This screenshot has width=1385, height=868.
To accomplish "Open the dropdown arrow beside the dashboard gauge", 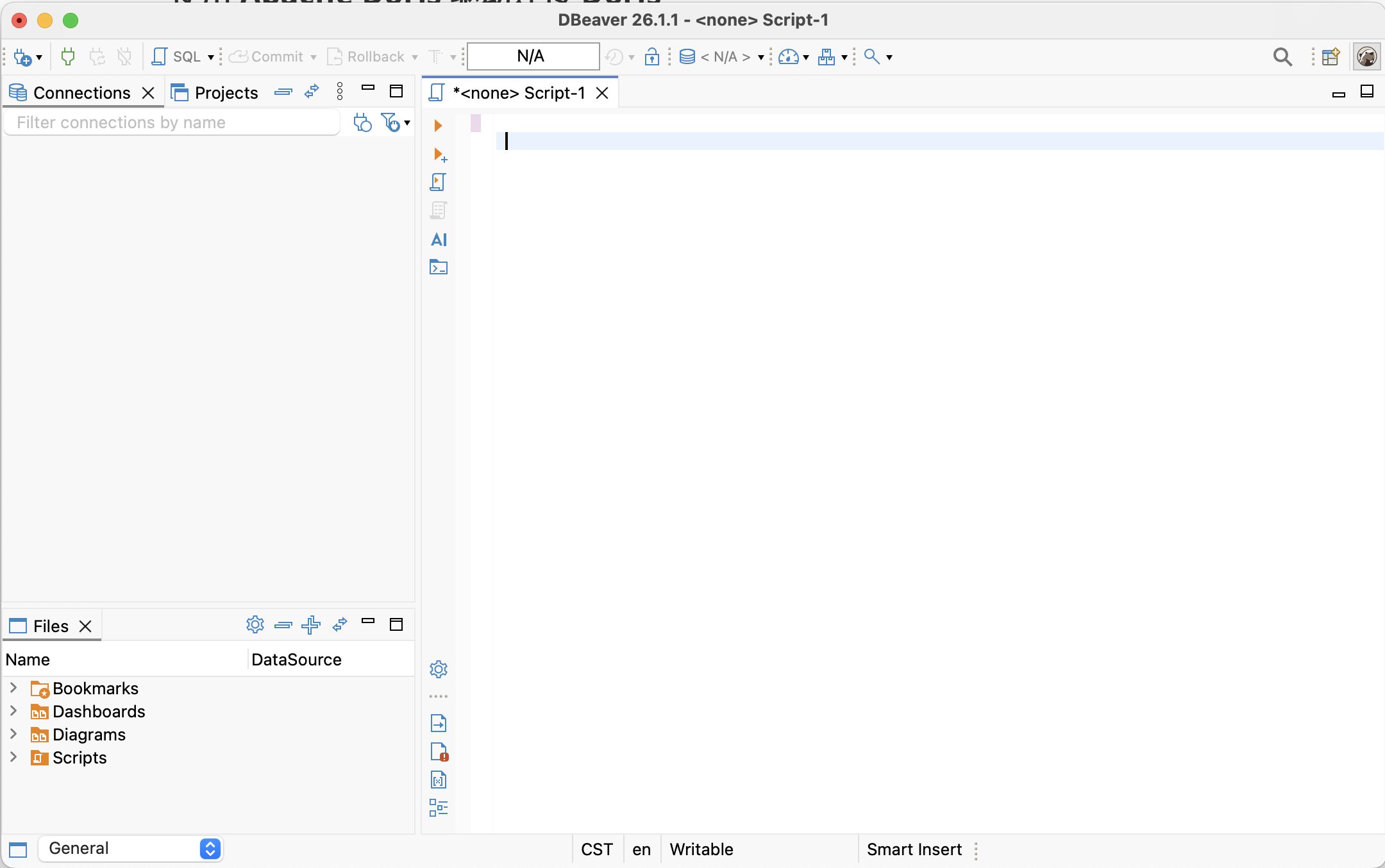I will tap(806, 58).
